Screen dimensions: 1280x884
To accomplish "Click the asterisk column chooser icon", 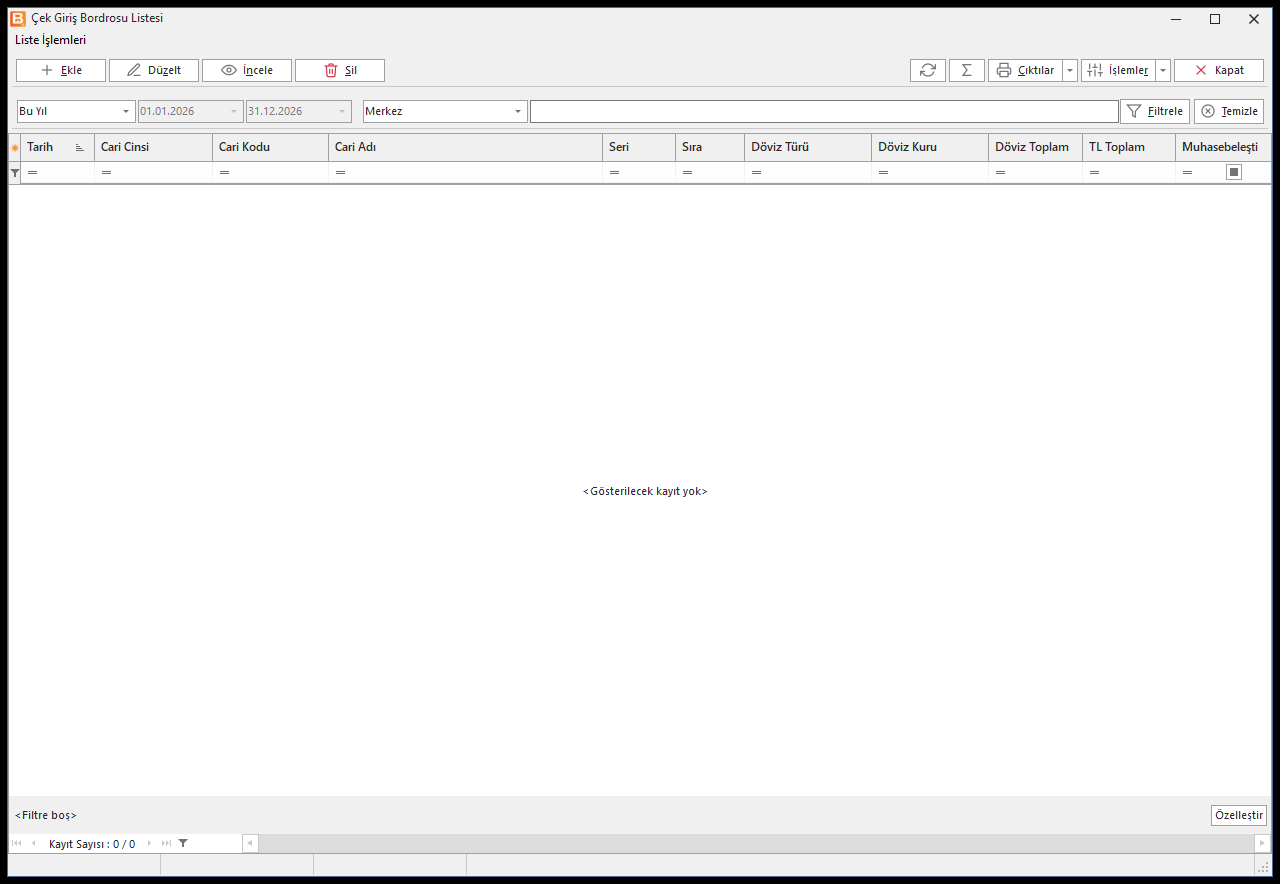I will [15, 147].
